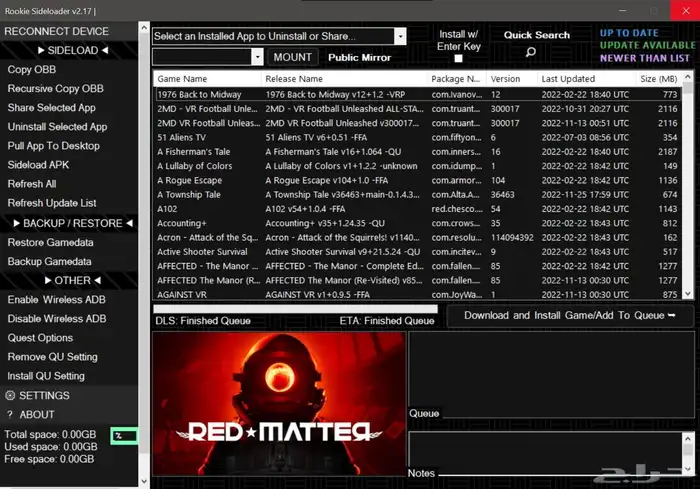Click Download and Install Game/Add To Queue

pos(570,316)
